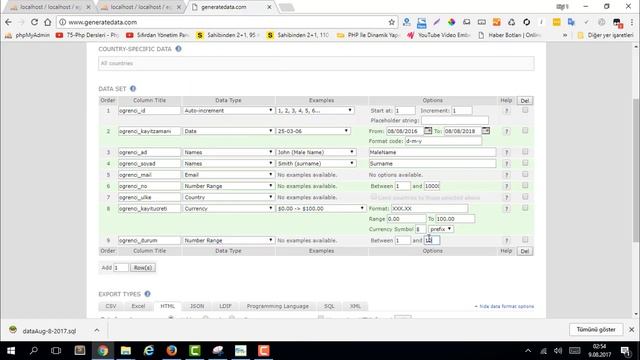
Task: Switch to the SQL export tab
Action: point(329,306)
